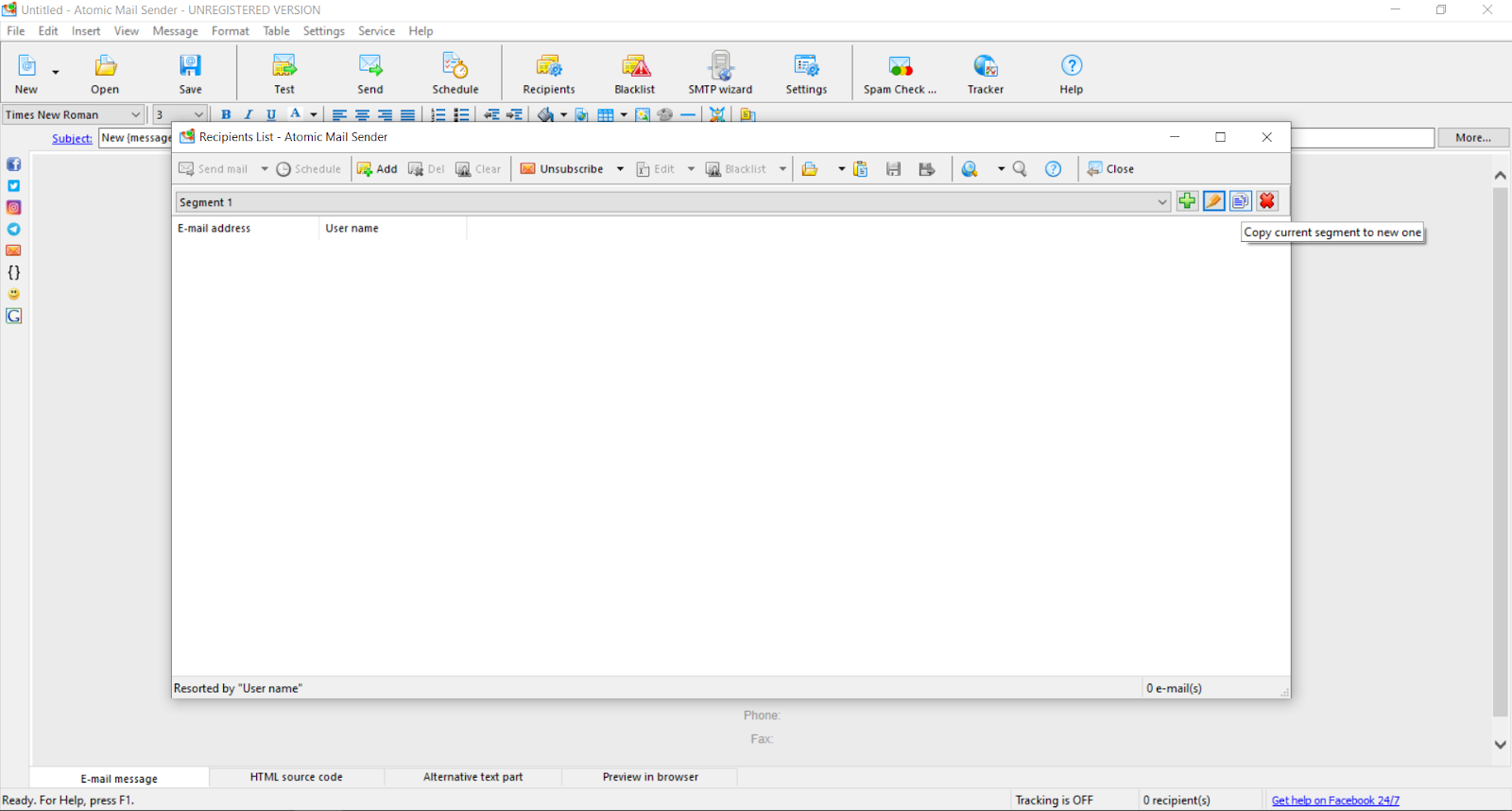Expand the open-folder dropdown arrow in Recipients toolbar
Screen dimensions: 1512x811
(841, 169)
